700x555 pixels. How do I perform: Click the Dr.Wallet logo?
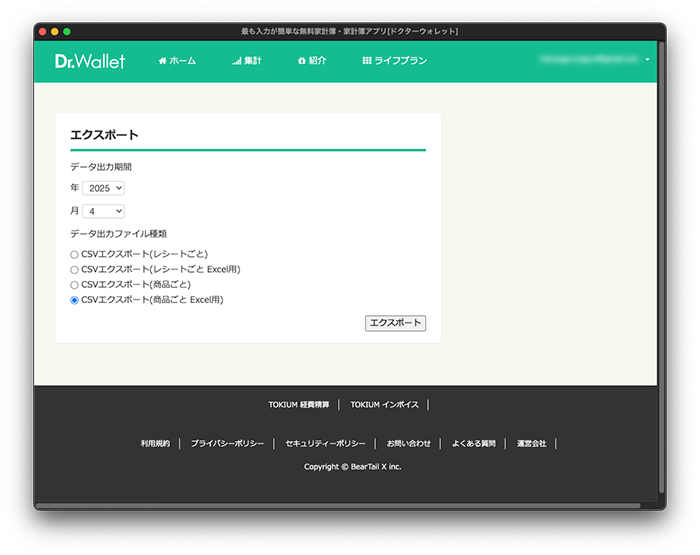pos(90,61)
